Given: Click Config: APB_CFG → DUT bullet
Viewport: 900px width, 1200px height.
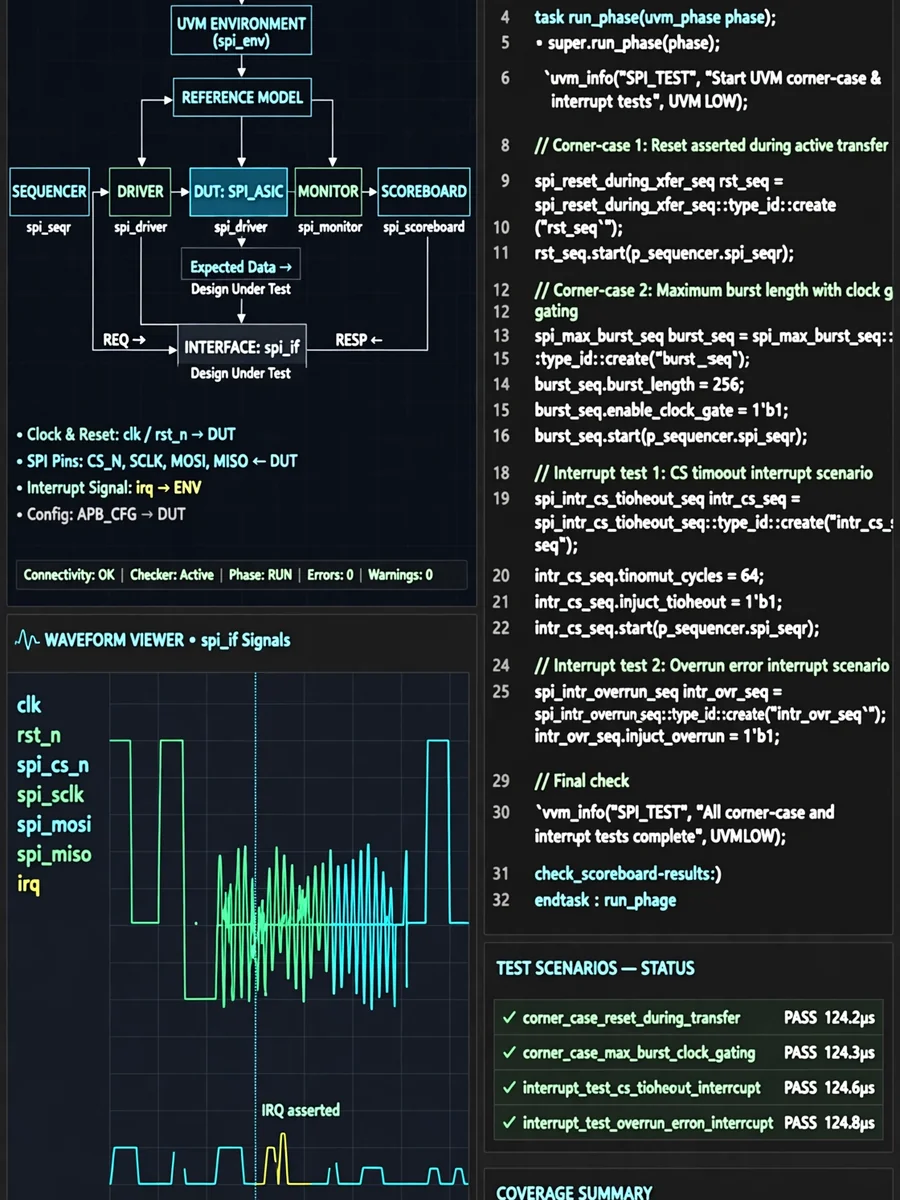Looking at the screenshot, I should click(101, 515).
